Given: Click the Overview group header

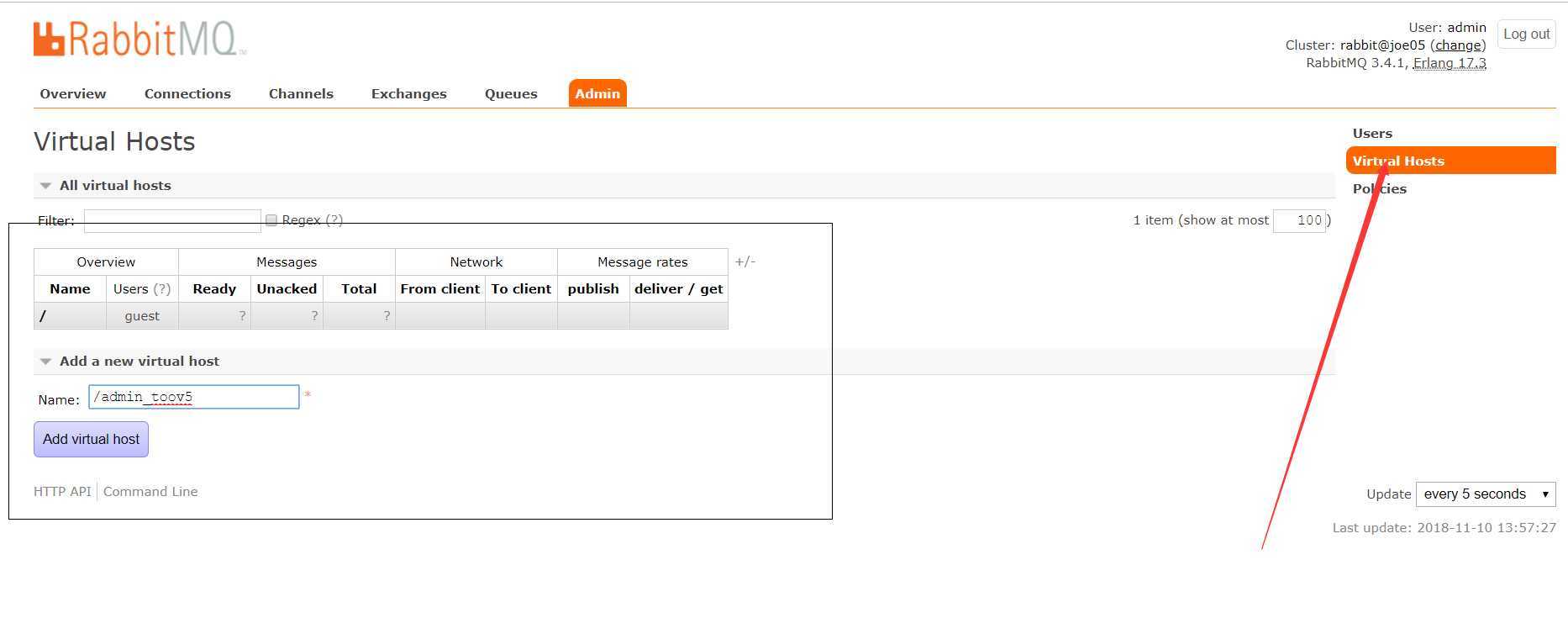Looking at the screenshot, I should coord(106,261).
